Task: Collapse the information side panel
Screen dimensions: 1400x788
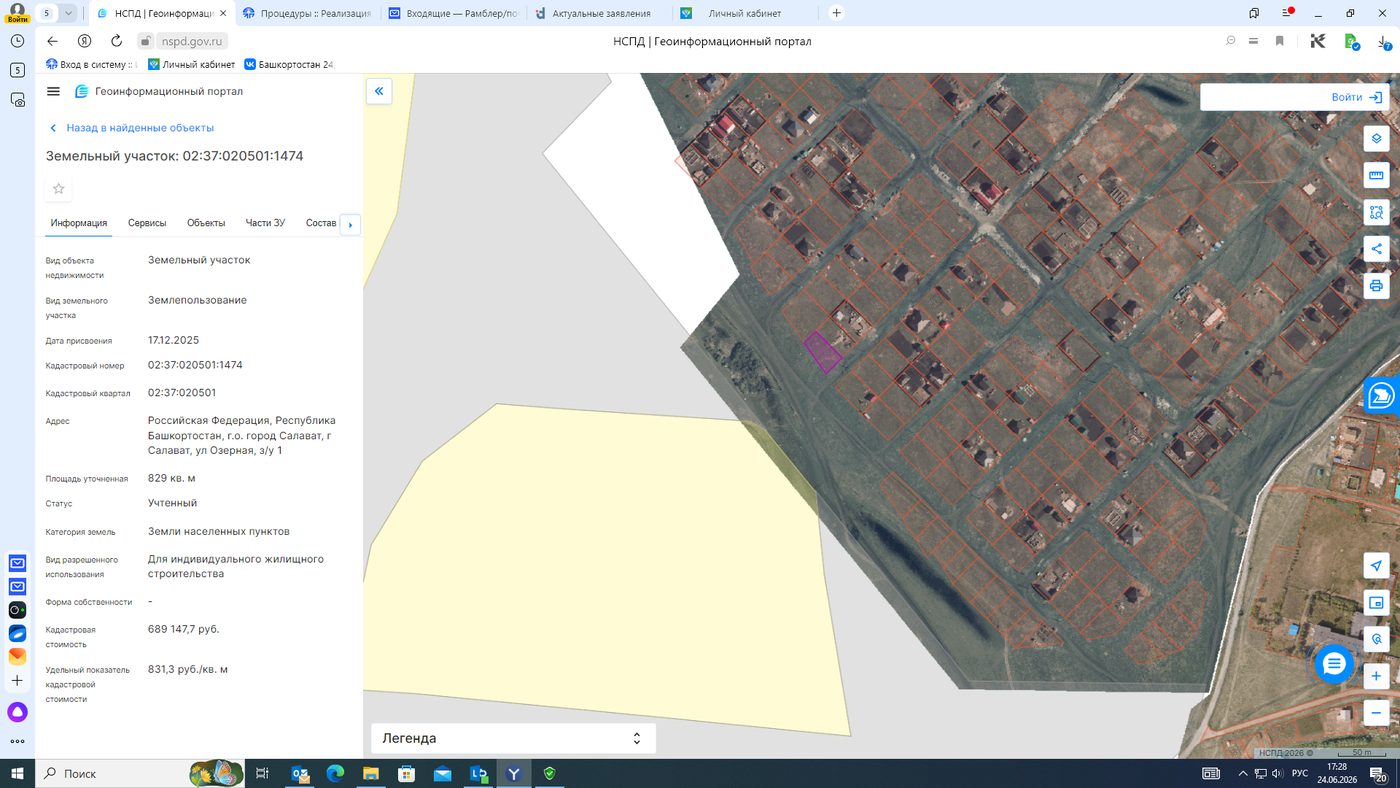Action: [379, 91]
